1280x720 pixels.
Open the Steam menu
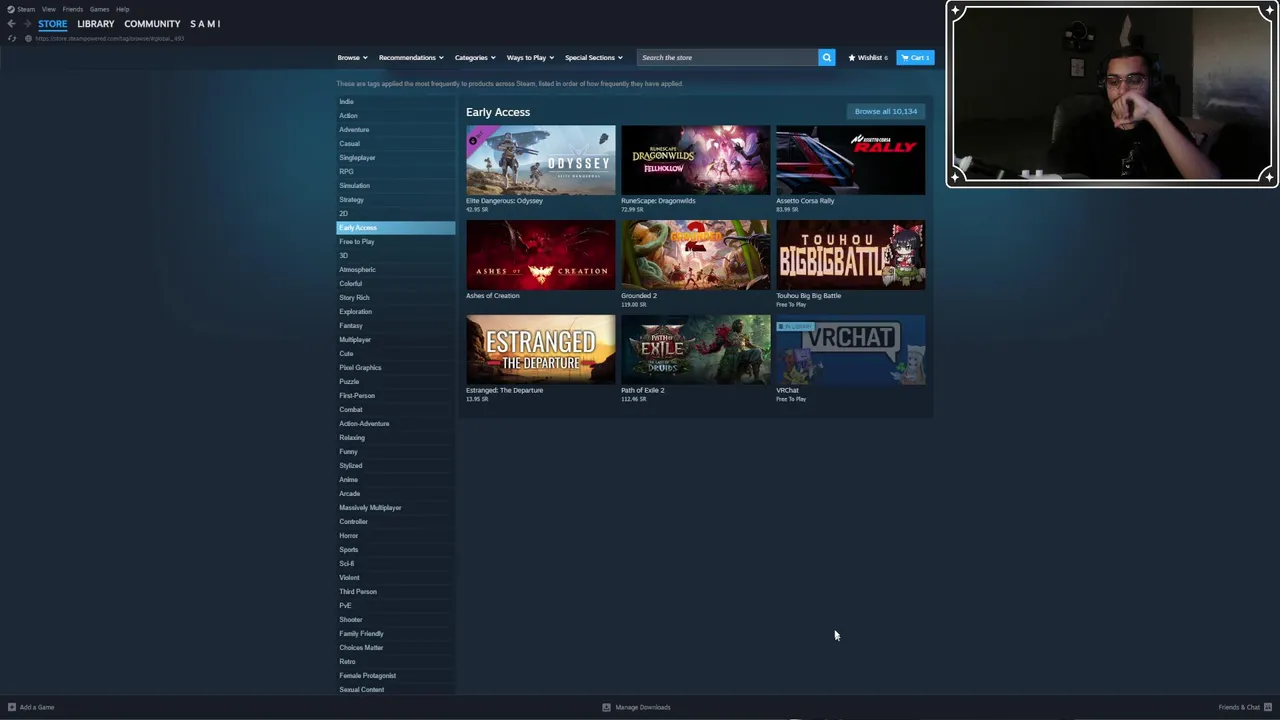pyautogui.click(x=26, y=9)
